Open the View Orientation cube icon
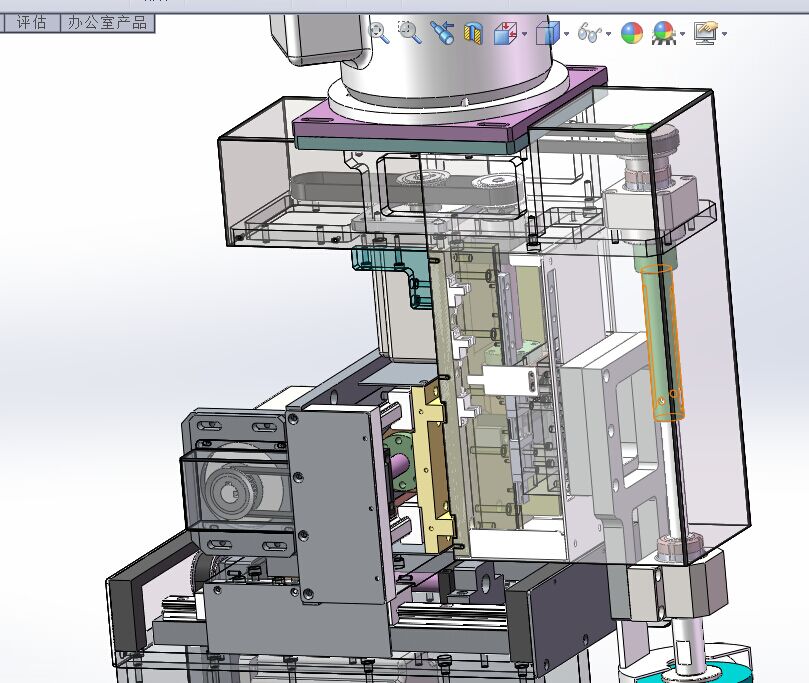Screen dimensions: 809x683 tap(506, 34)
